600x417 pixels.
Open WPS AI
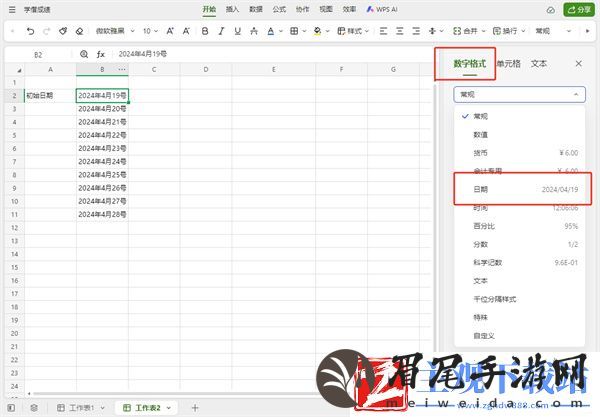click(x=382, y=10)
